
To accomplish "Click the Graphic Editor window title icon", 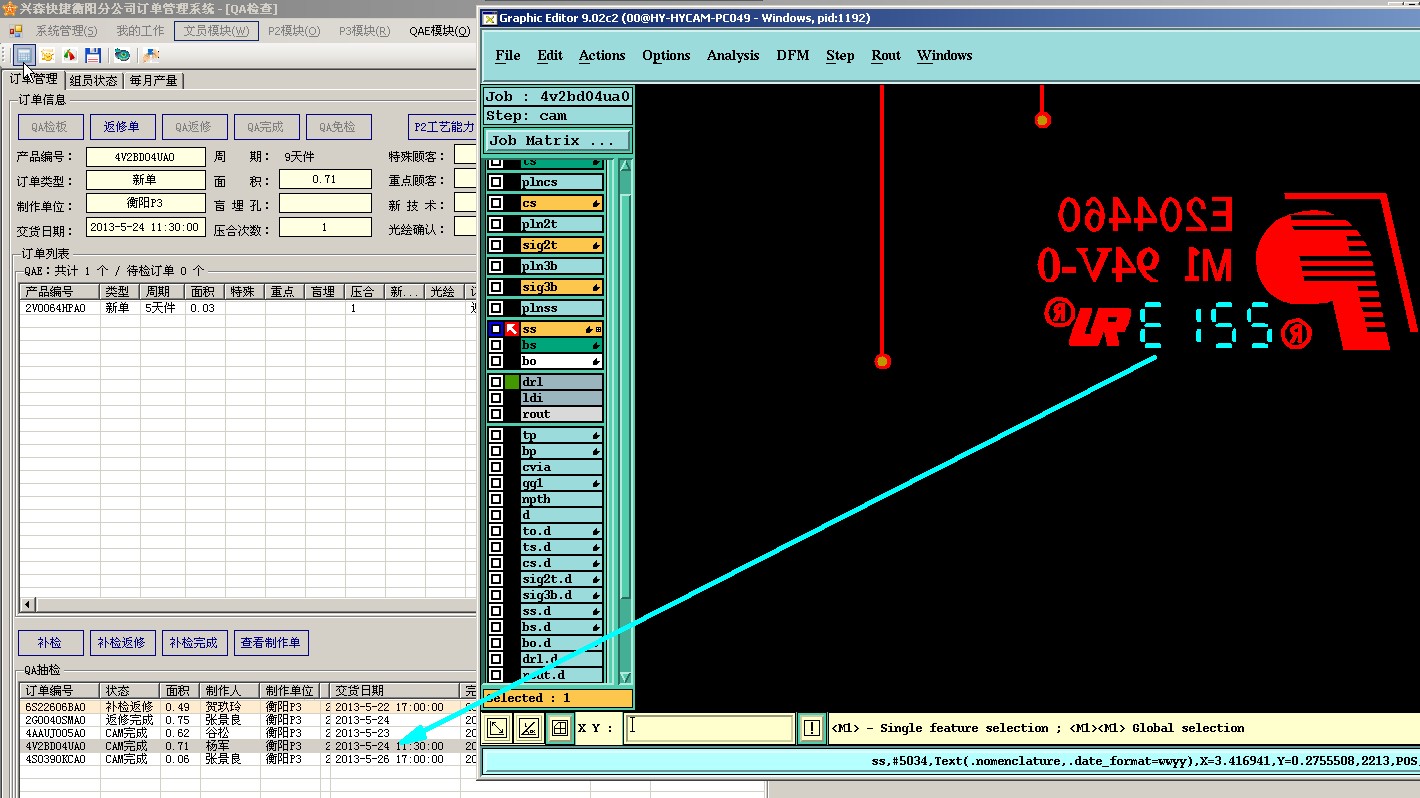I will (489, 17).
